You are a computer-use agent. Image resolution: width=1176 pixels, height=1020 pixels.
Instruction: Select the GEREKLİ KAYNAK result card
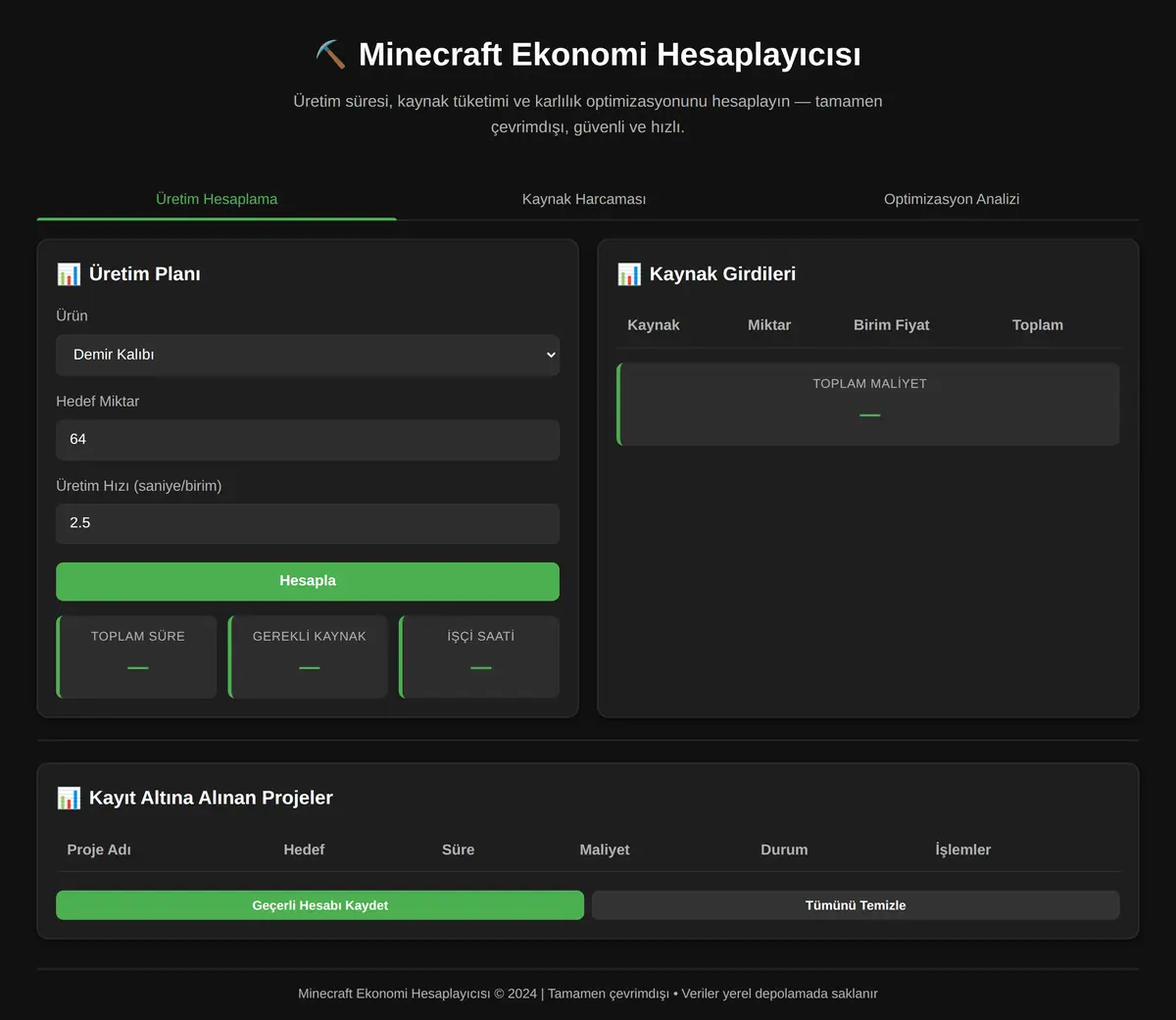pos(309,656)
